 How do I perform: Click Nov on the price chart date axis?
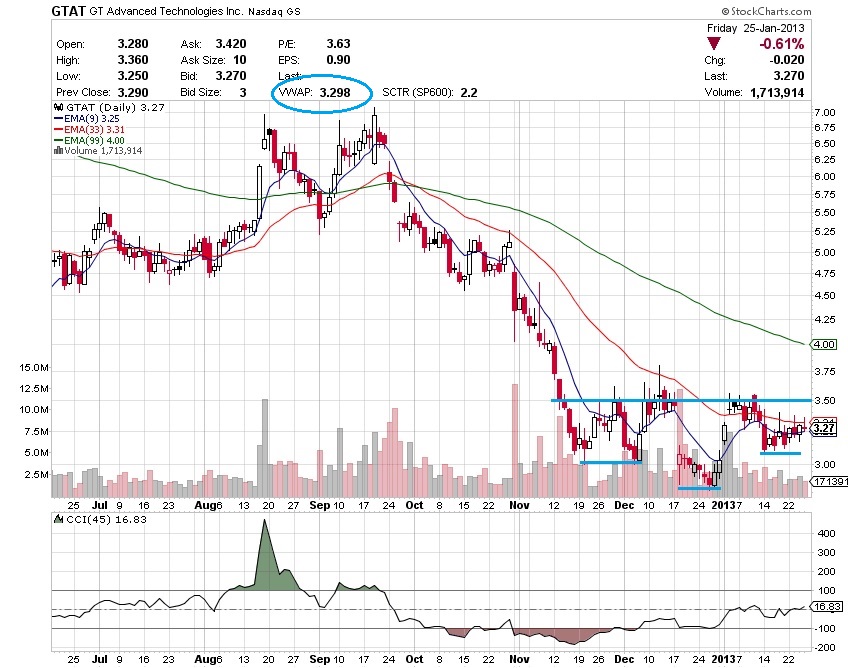tap(519, 505)
